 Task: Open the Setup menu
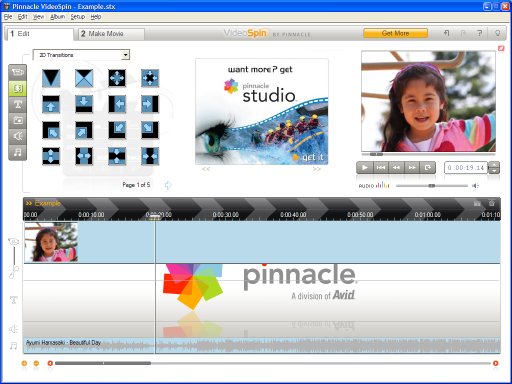click(78, 17)
